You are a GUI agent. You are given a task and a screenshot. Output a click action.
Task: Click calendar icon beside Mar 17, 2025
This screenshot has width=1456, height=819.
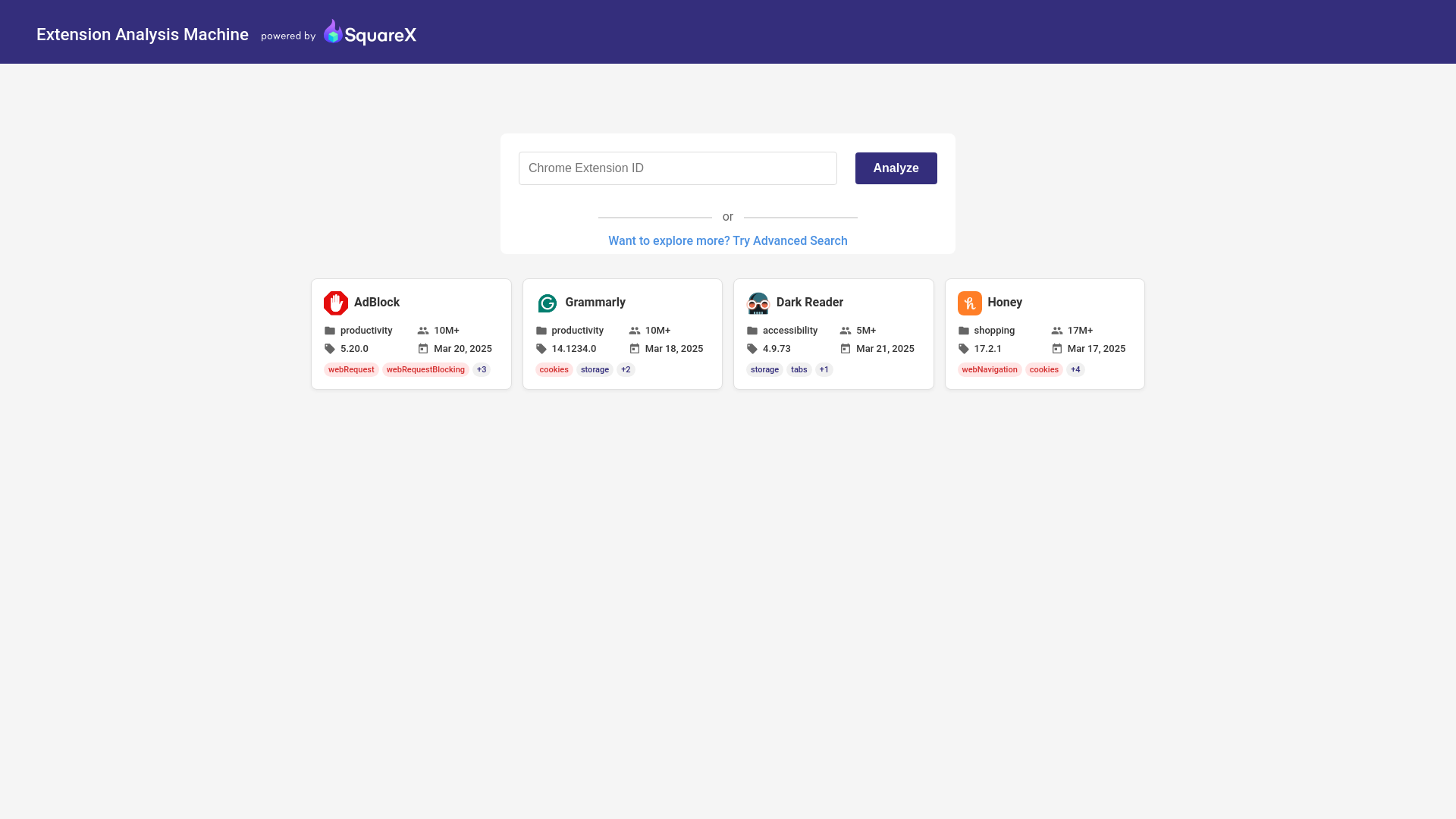(x=1057, y=349)
